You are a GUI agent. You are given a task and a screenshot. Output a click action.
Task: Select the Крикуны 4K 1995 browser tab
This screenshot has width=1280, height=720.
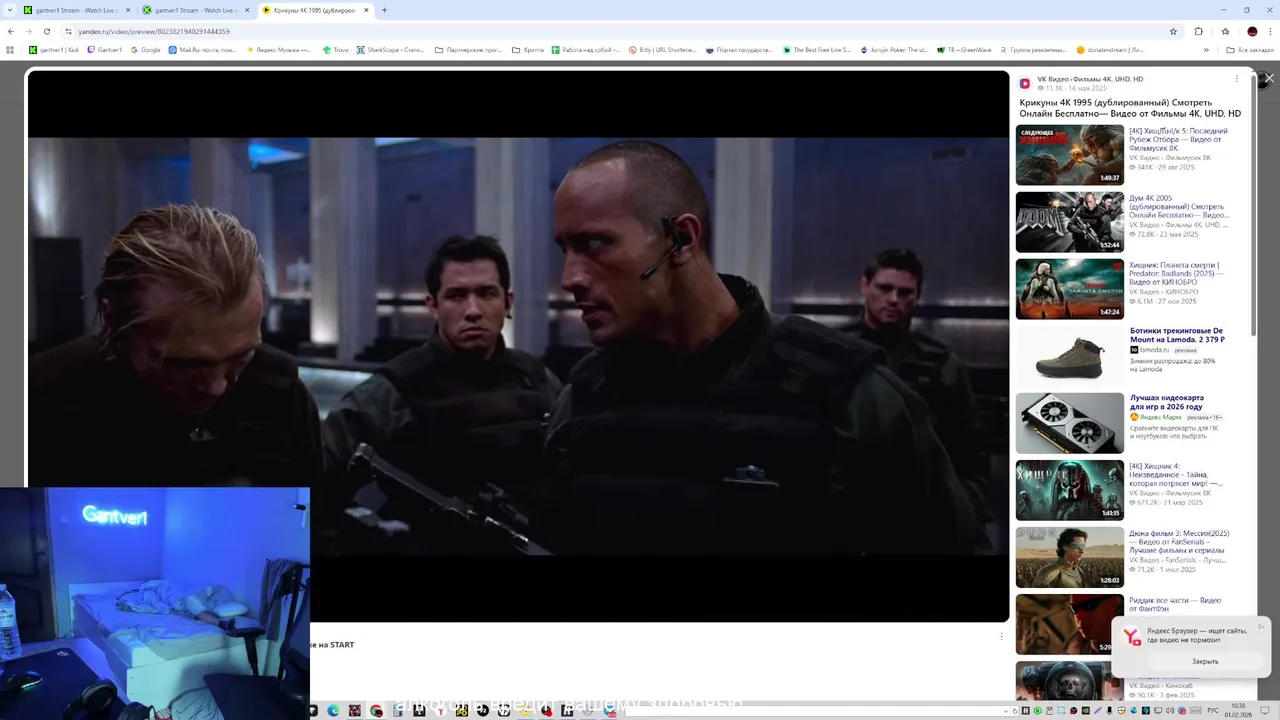315,10
